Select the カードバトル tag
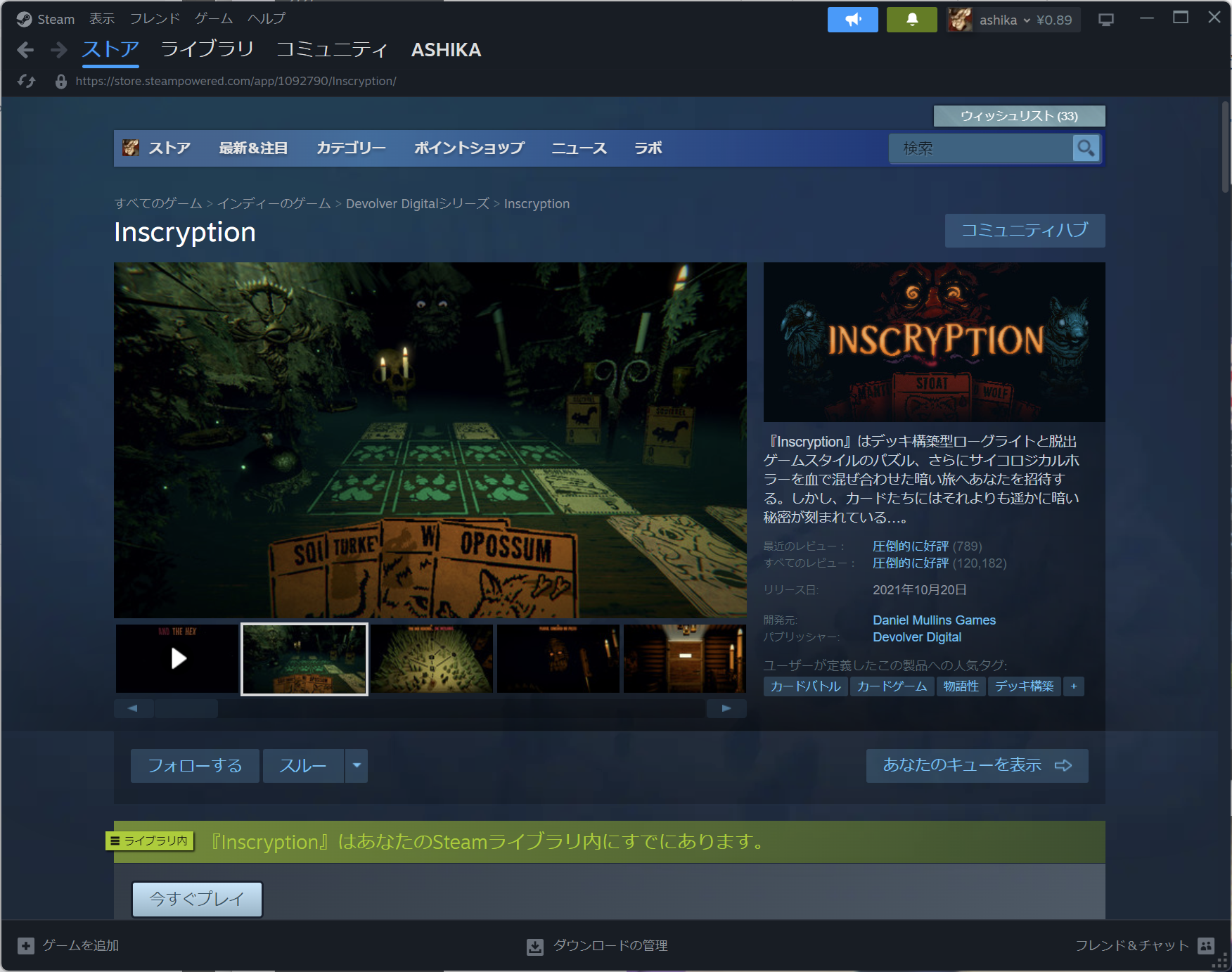This screenshot has width=1232, height=972. coord(806,686)
